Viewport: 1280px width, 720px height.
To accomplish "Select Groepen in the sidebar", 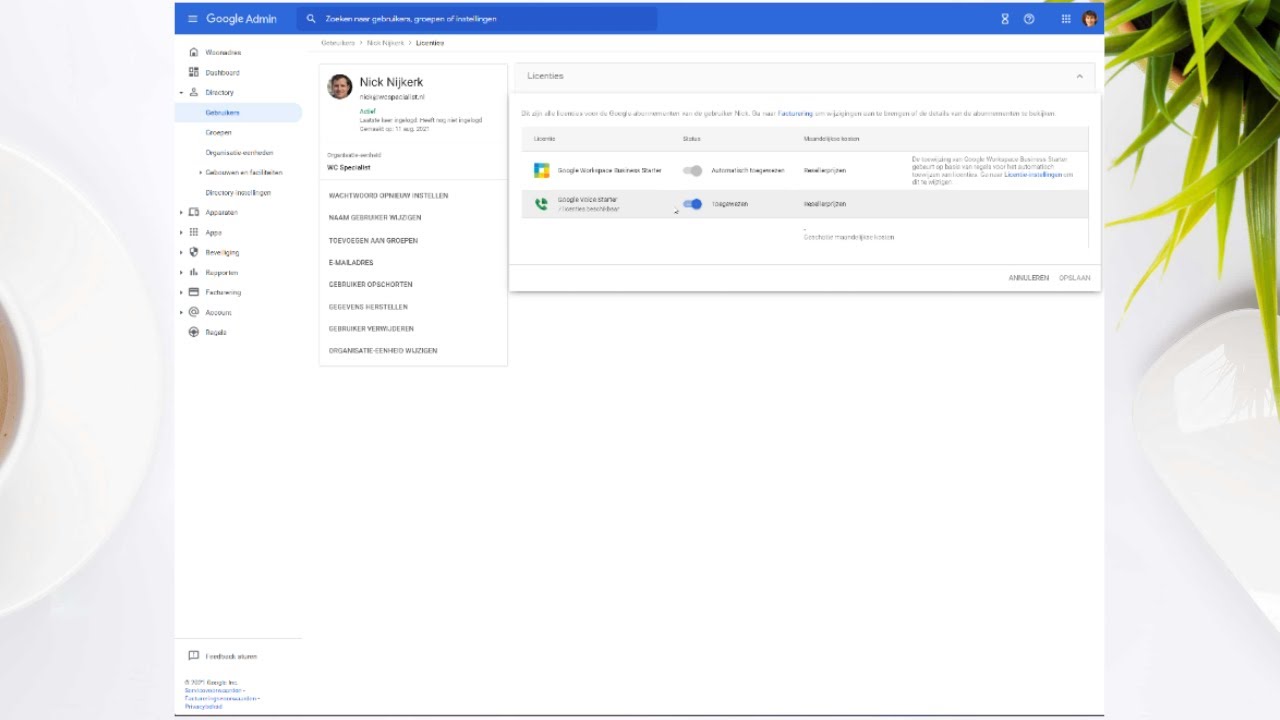I will [x=218, y=132].
